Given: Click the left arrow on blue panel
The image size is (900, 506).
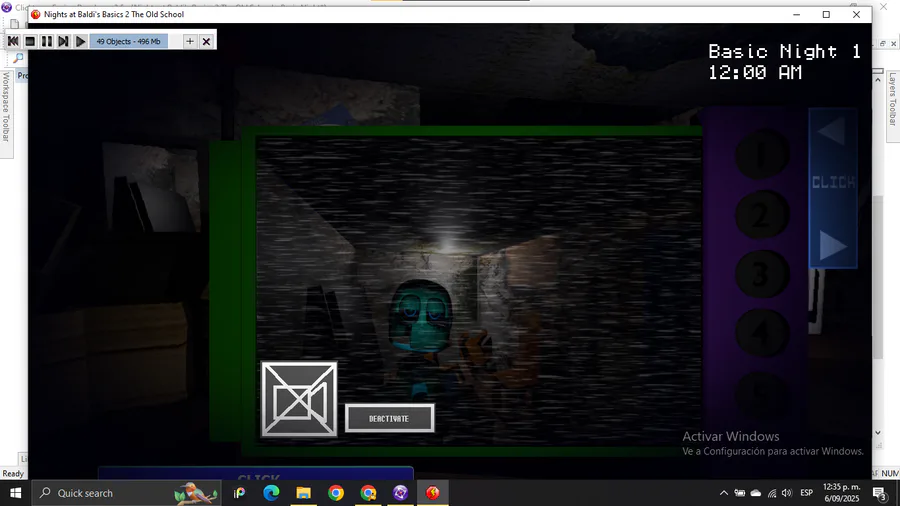Looking at the screenshot, I should pos(832,132).
